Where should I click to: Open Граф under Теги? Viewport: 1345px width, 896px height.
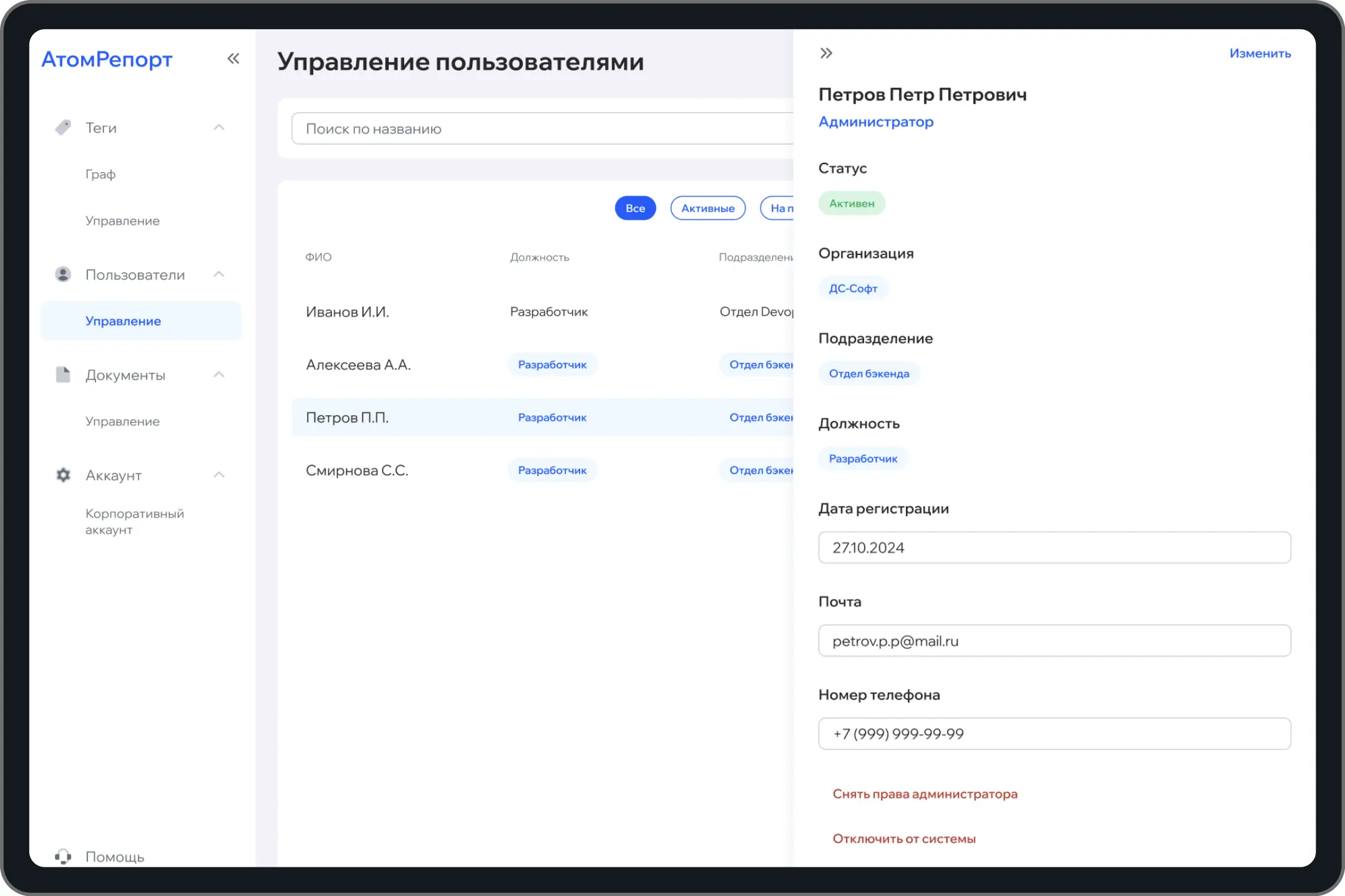(100, 174)
